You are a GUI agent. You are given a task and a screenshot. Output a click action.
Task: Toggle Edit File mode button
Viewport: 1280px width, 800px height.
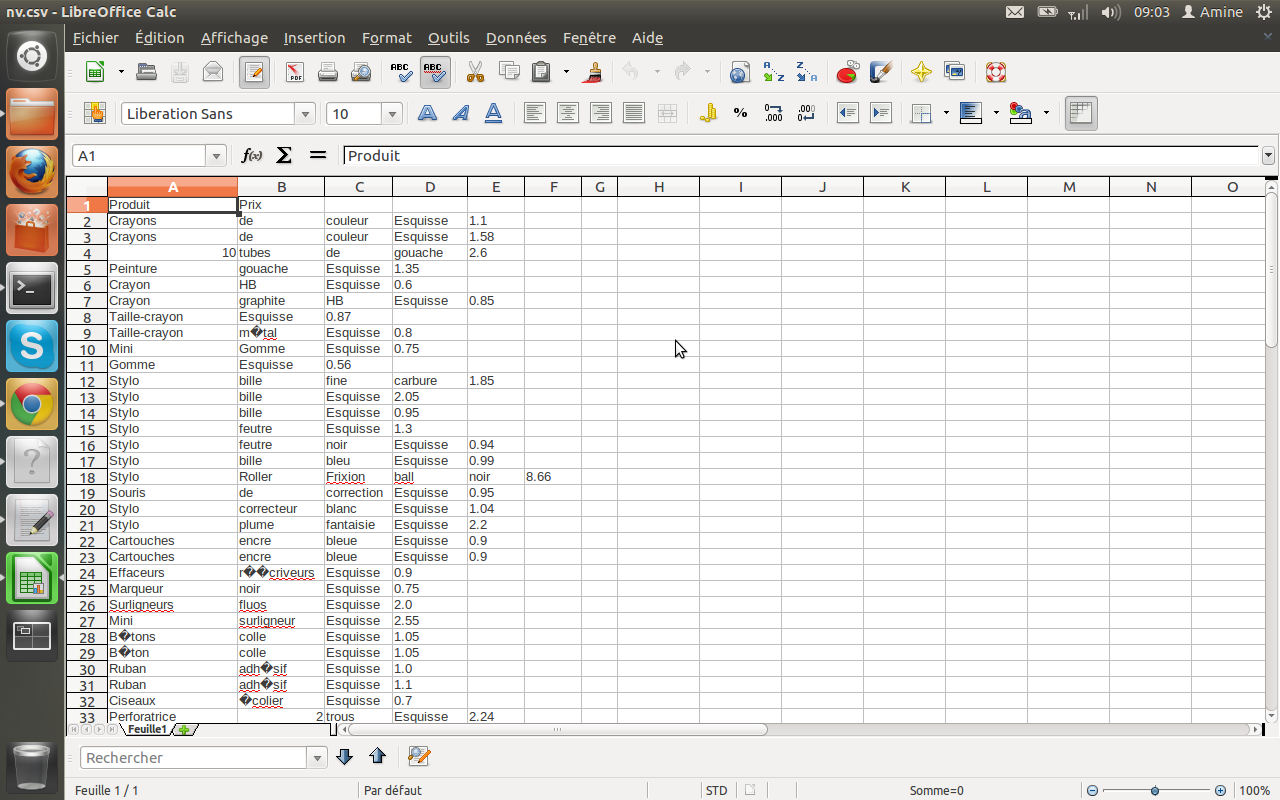(254, 72)
